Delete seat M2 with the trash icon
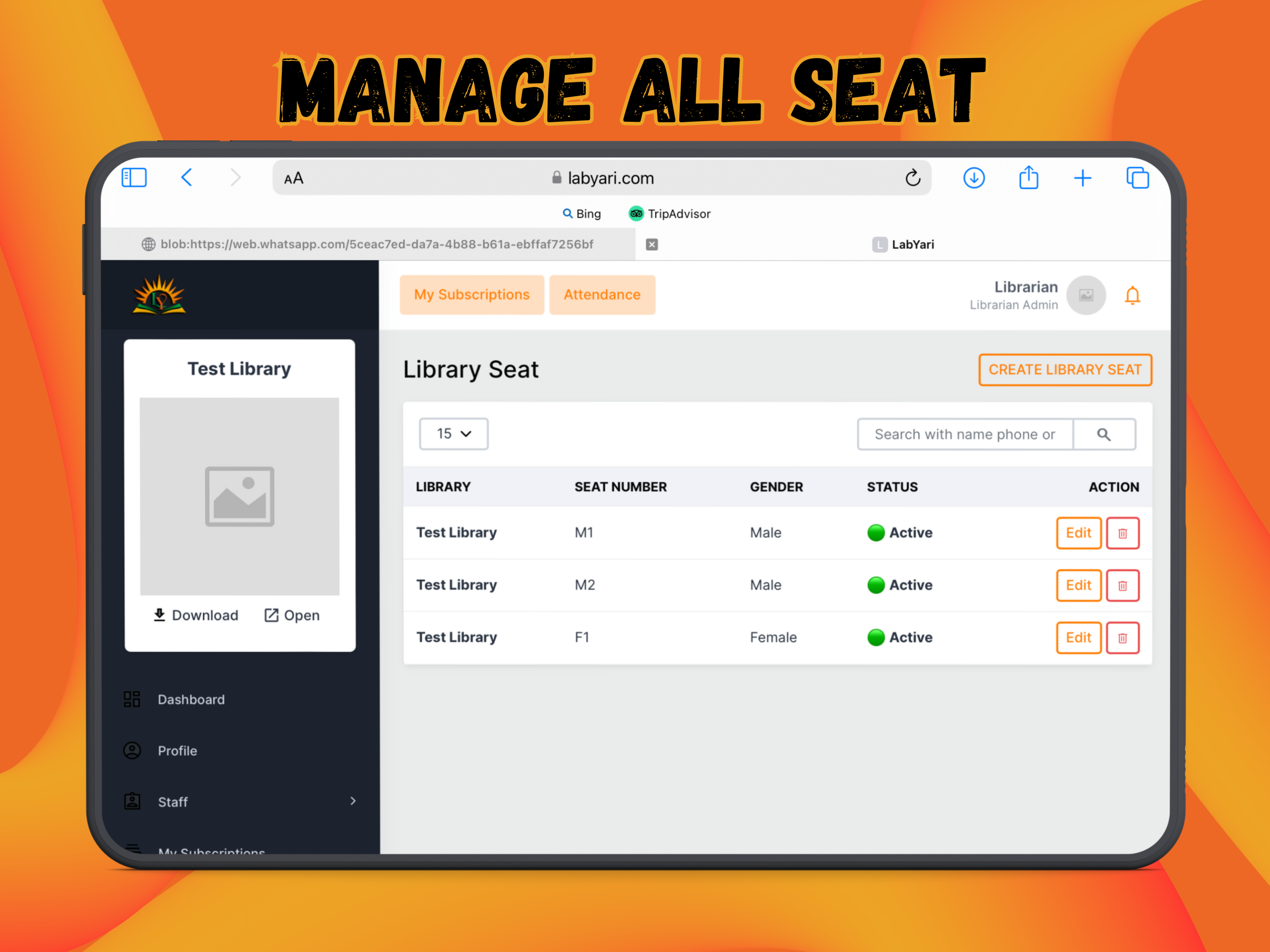 pyautogui.click(x=1123, y=586)
